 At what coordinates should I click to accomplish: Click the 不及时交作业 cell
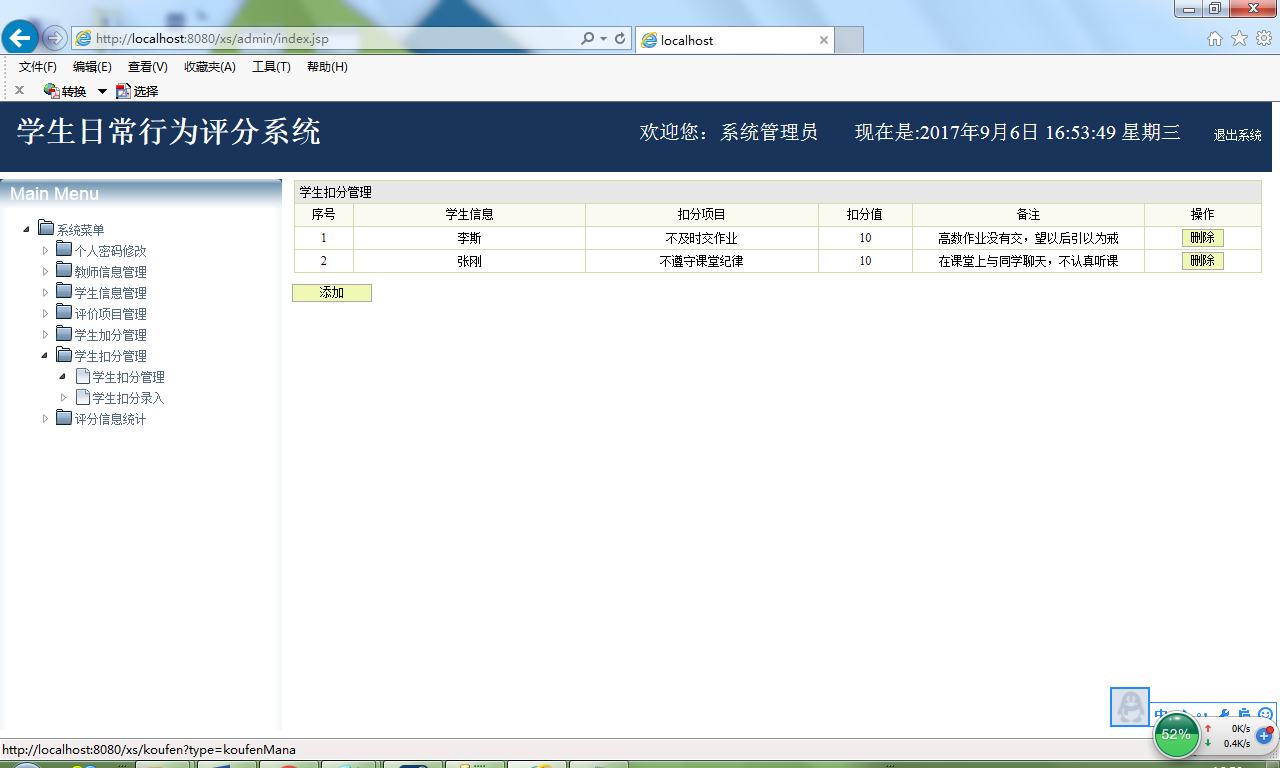[701, 238]
